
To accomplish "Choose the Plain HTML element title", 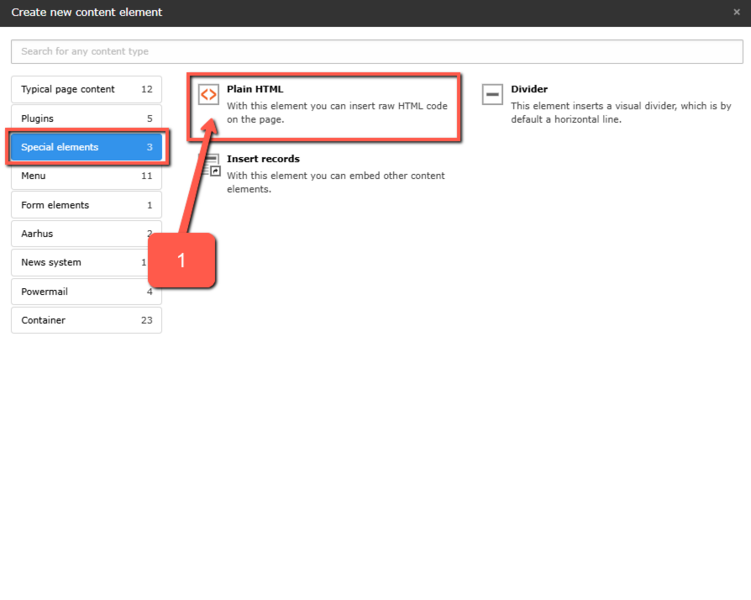I will point(255,89).
